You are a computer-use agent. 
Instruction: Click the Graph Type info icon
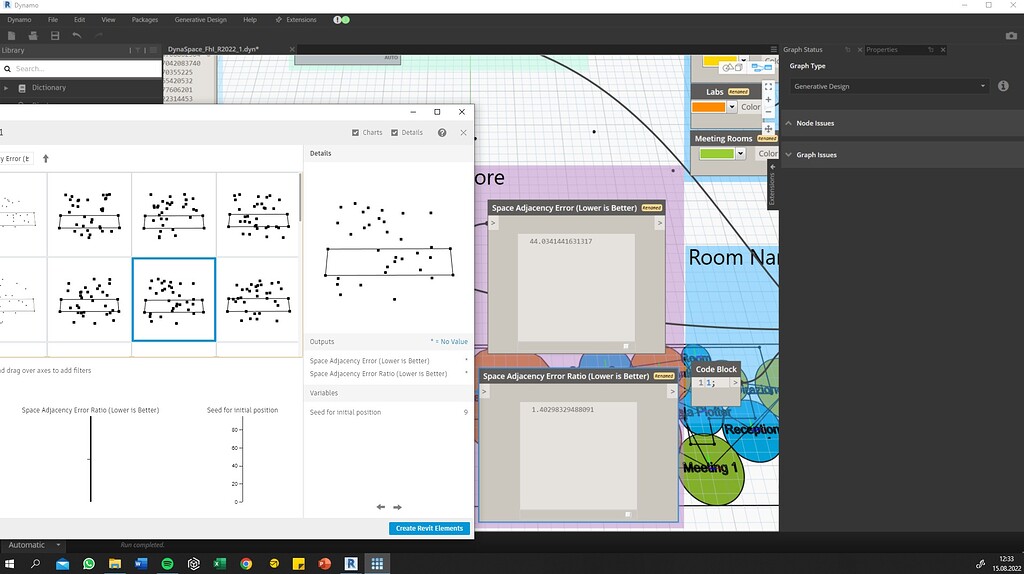[1003, 86]
